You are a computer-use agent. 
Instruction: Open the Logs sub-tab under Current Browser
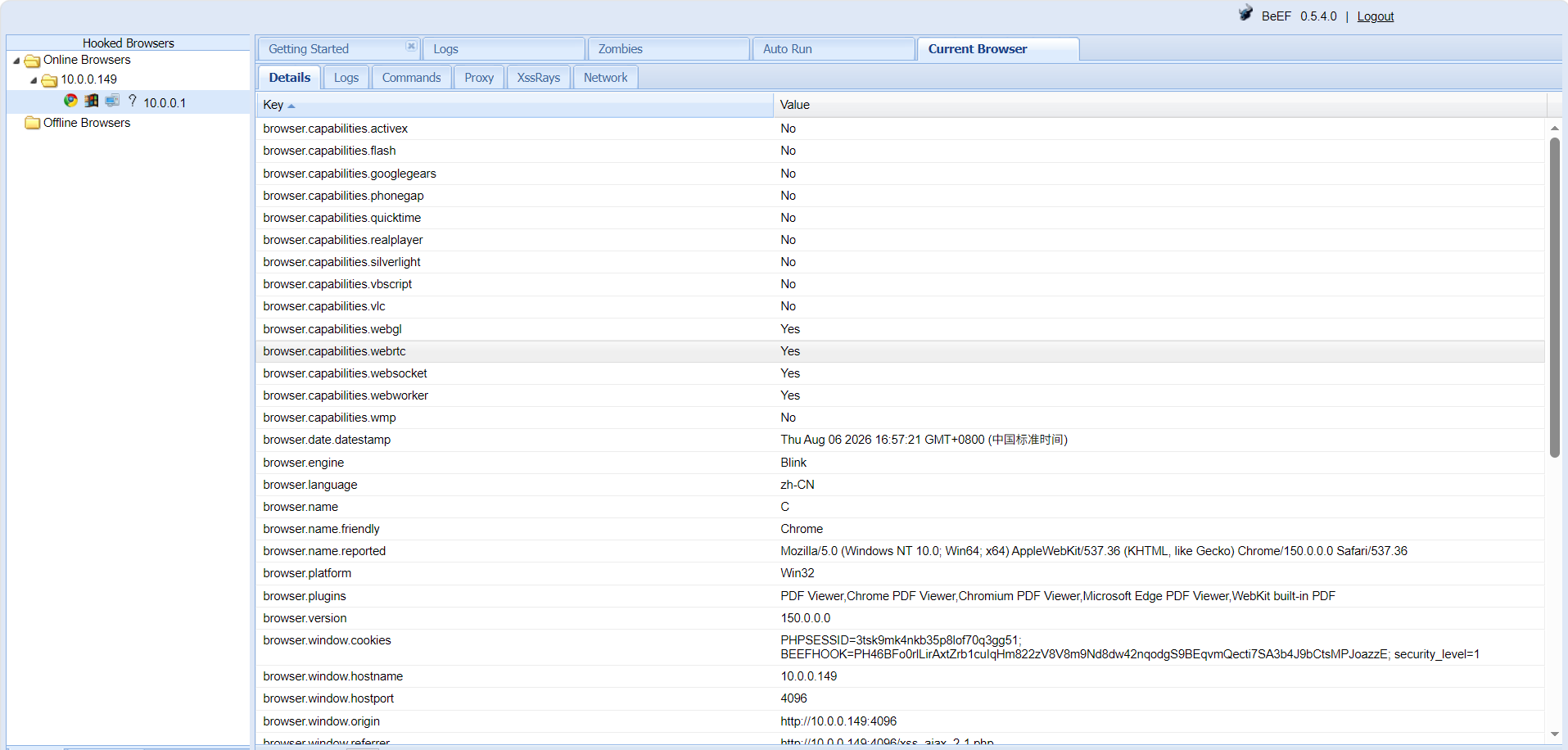(346, 78)
